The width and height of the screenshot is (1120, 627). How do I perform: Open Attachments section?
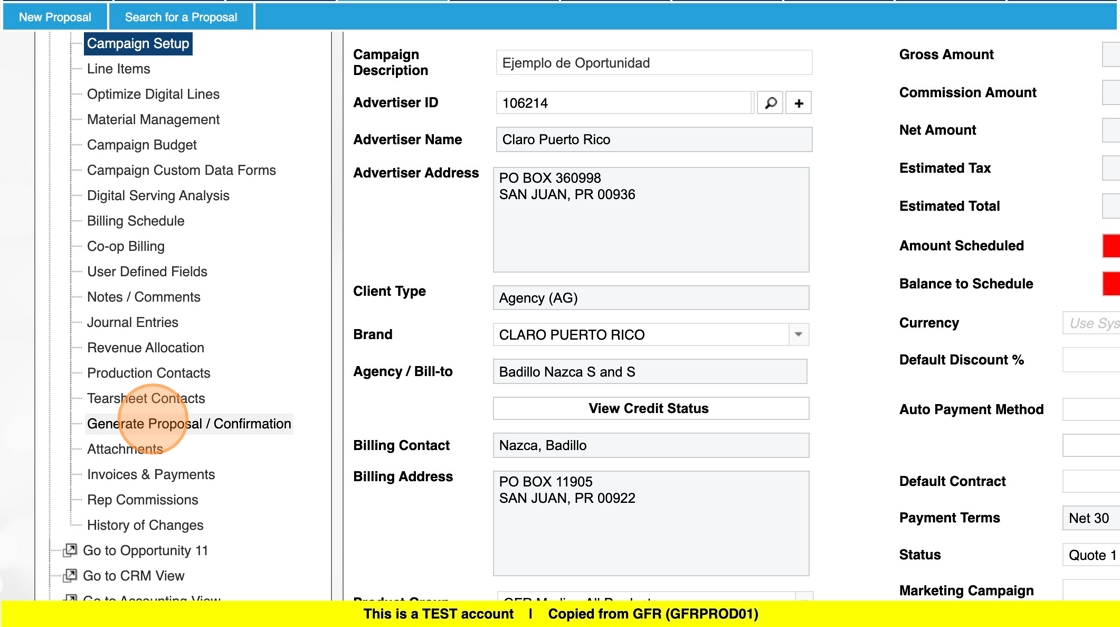[125, 449]
